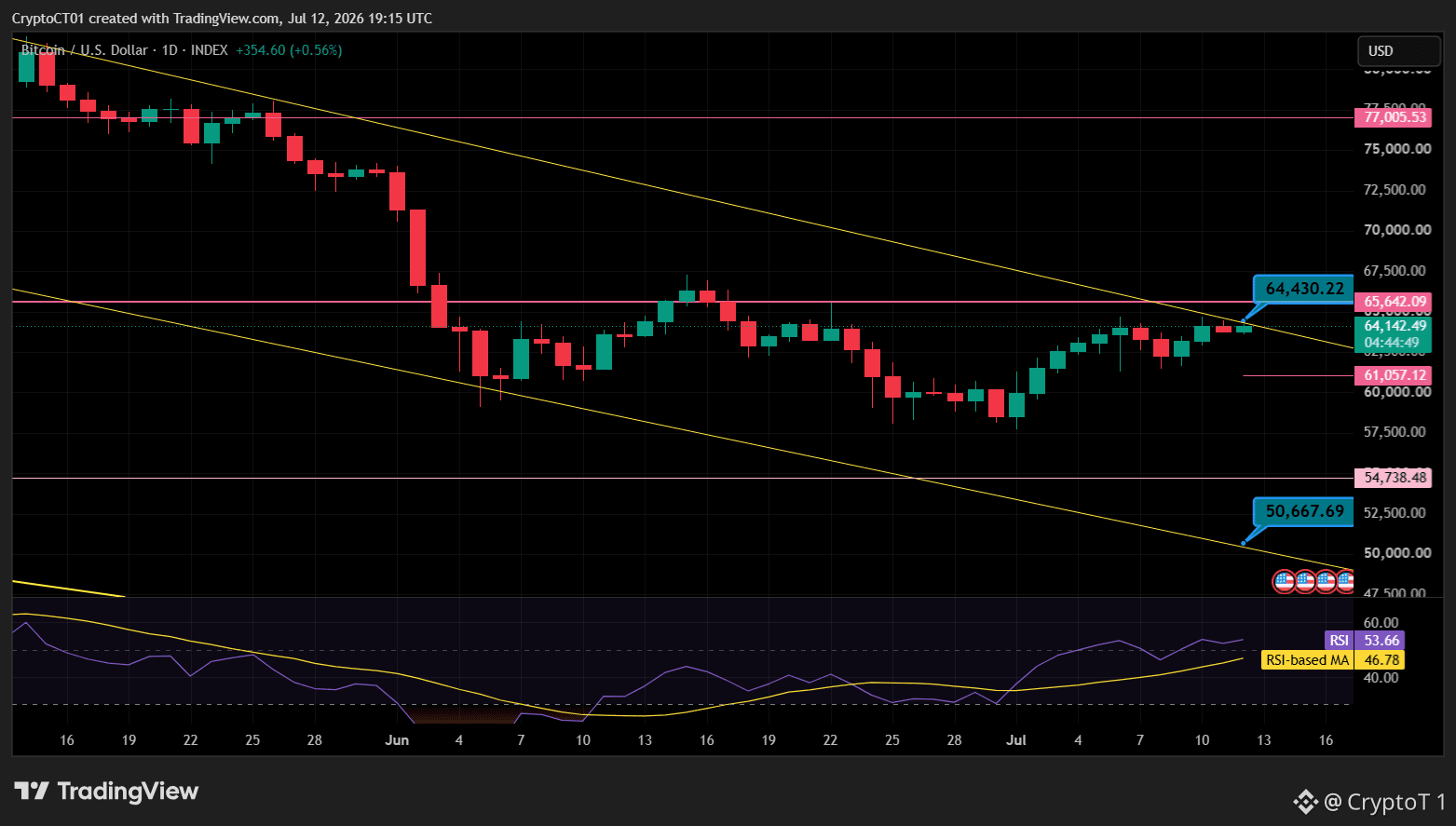The height and width of the screenshot is (826, 1456).
Task: Open the TradingView.com link in the header
Action: tap(226, 19)
